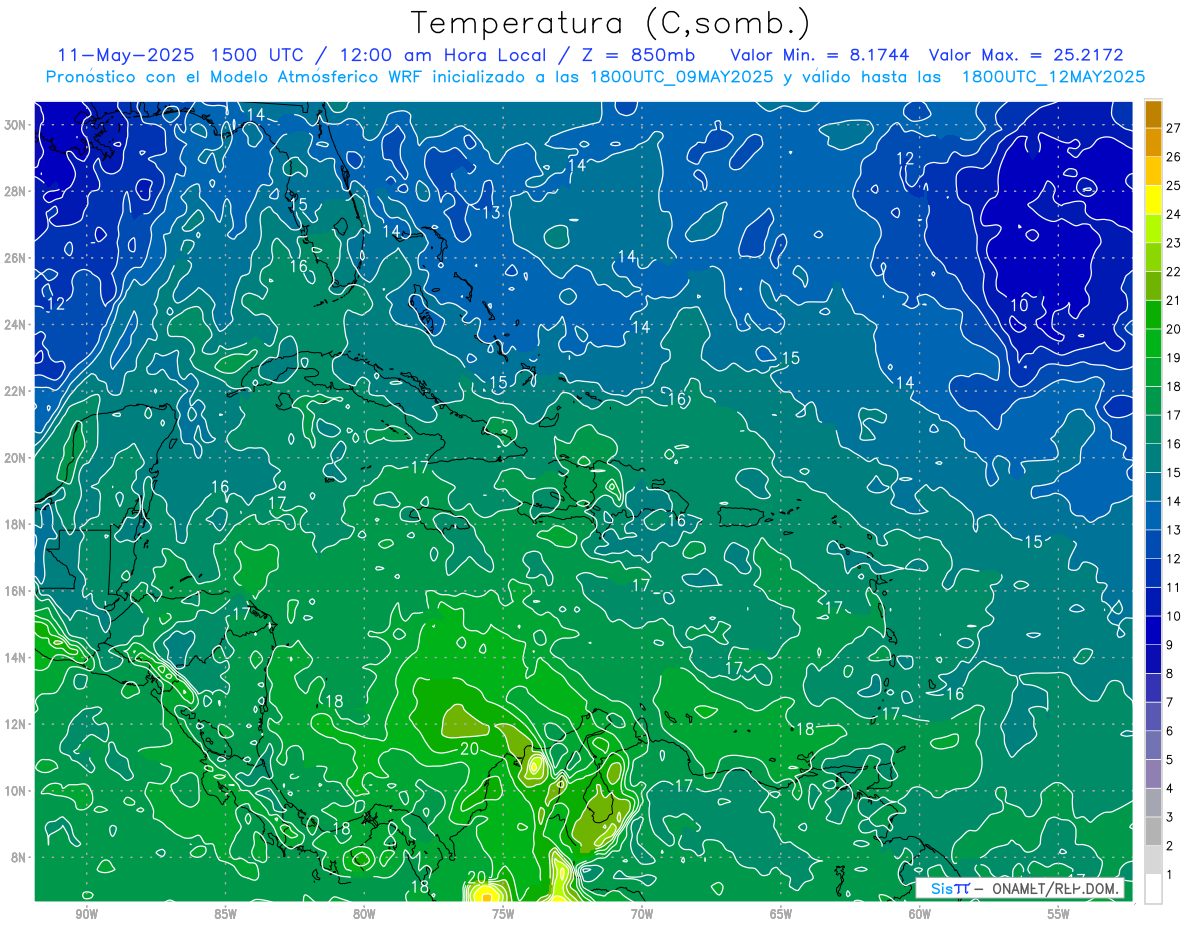
Task: Pick the bright yellow swatch between 24 and 25
Action: (1153, 200)
